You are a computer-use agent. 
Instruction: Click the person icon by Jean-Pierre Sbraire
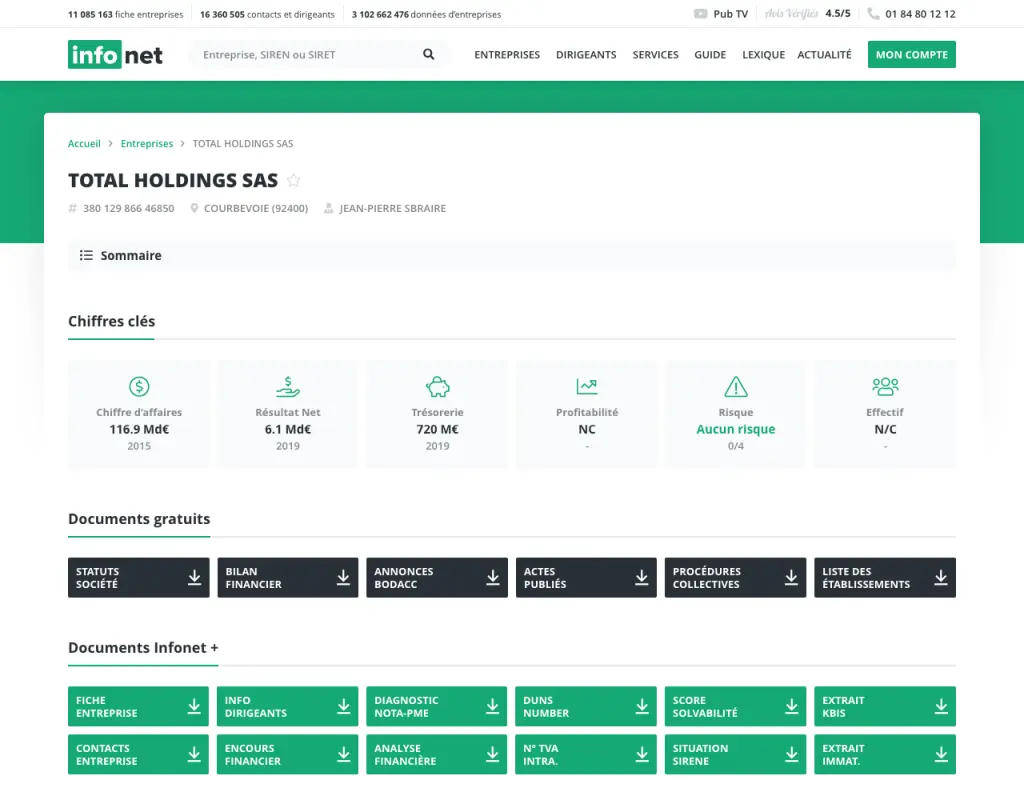coord(328,208)
